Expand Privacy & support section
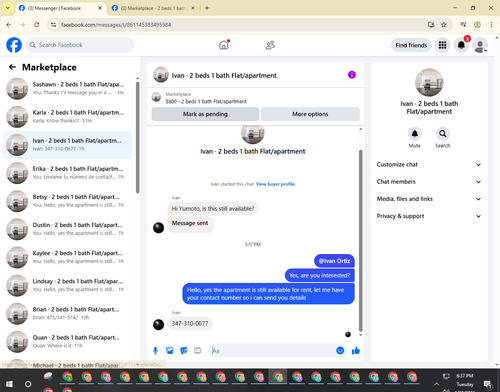The image size is (500, 392). pos(429,216)
